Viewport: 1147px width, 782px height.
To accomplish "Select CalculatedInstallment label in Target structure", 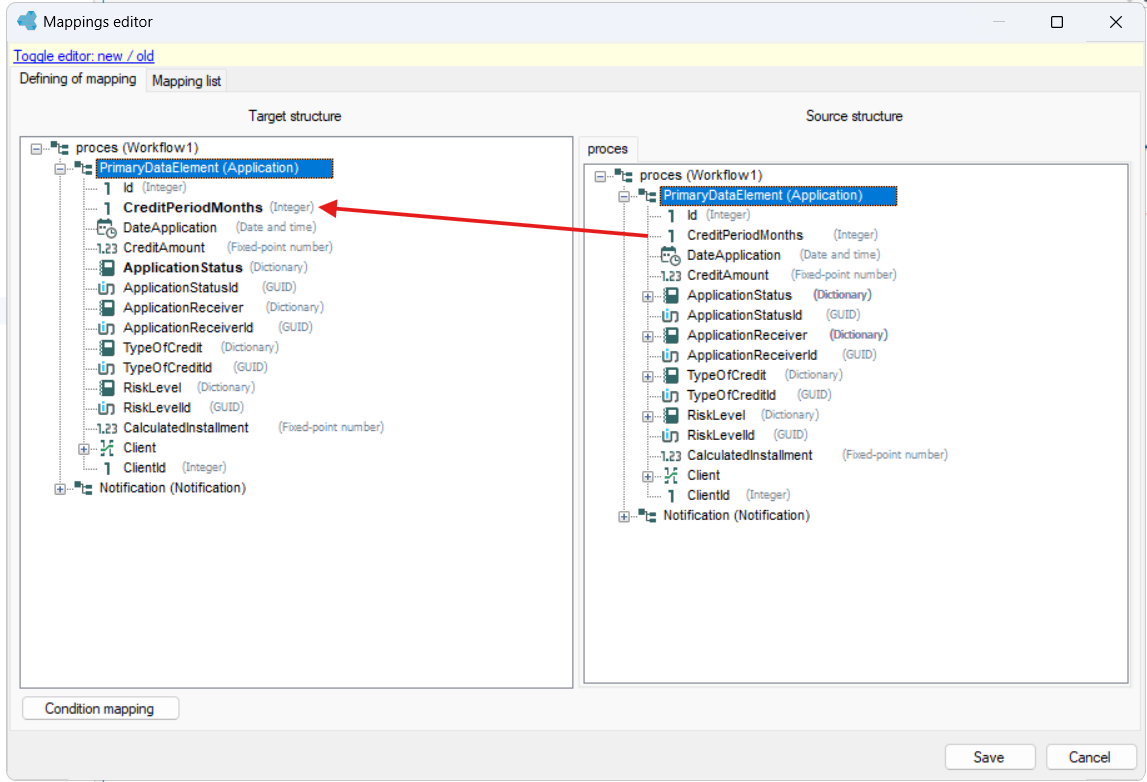I will tap(186, 428).
